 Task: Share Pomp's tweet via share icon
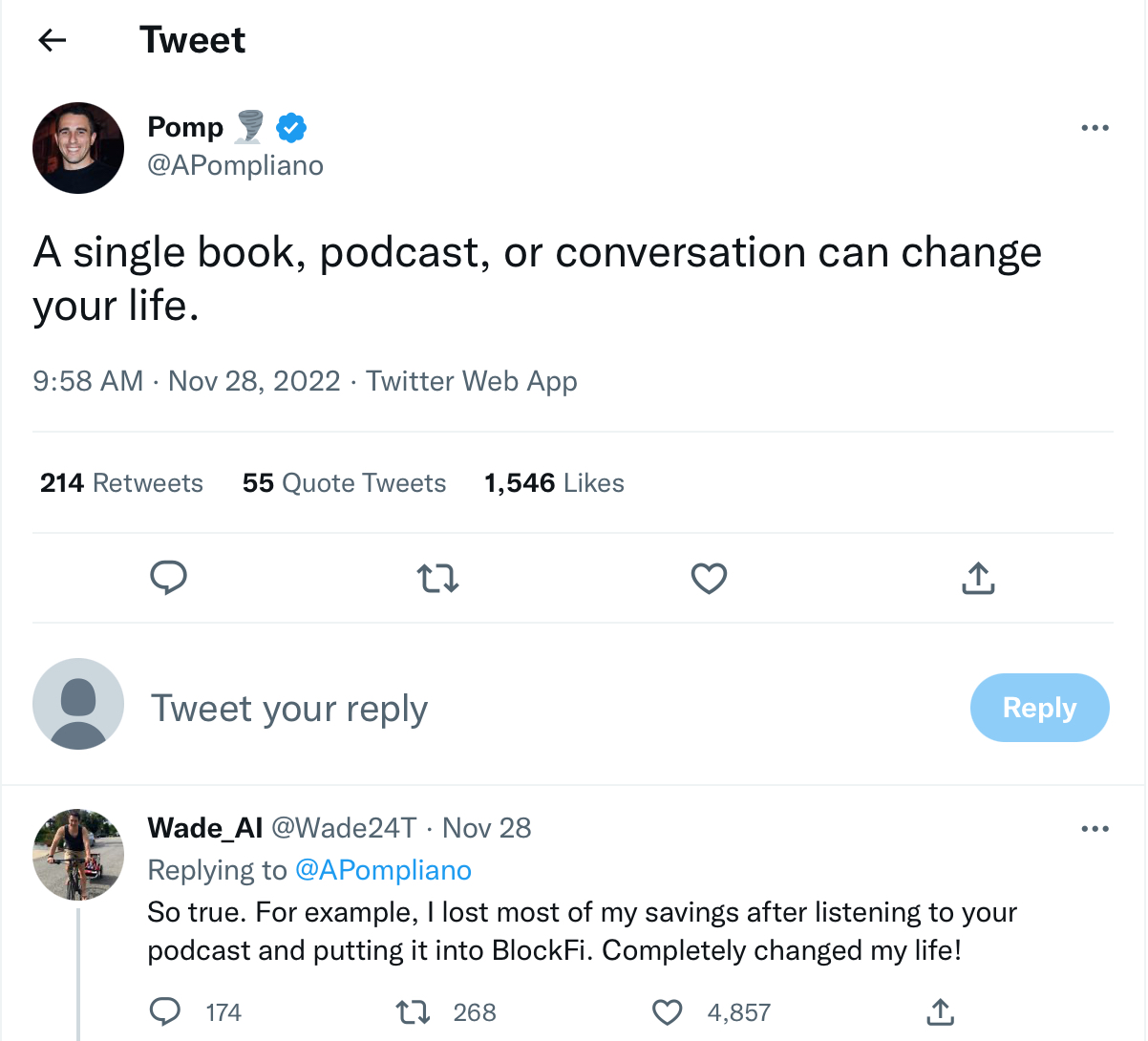(x=978, y=578)
